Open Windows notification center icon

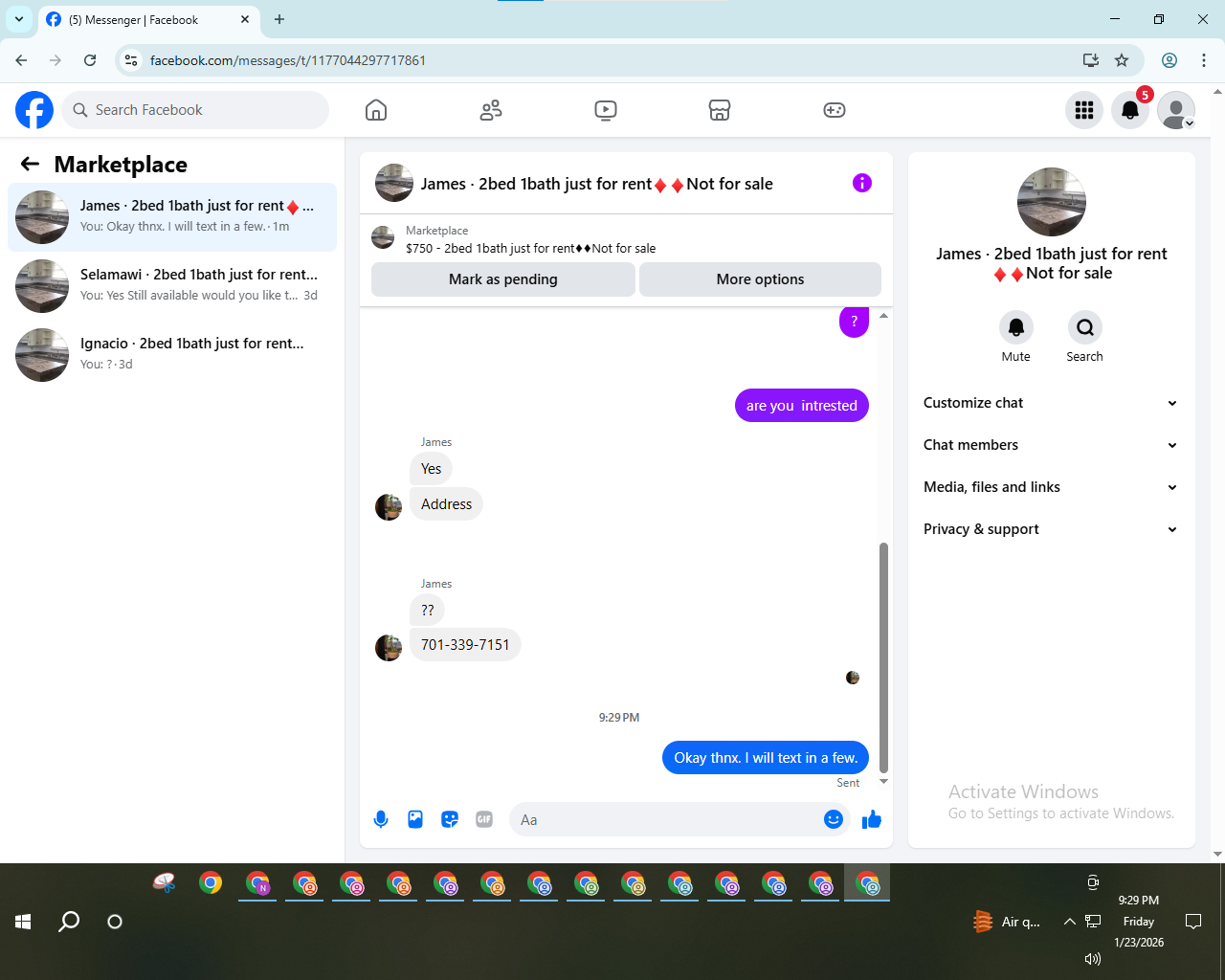[x=1193, y=922]
